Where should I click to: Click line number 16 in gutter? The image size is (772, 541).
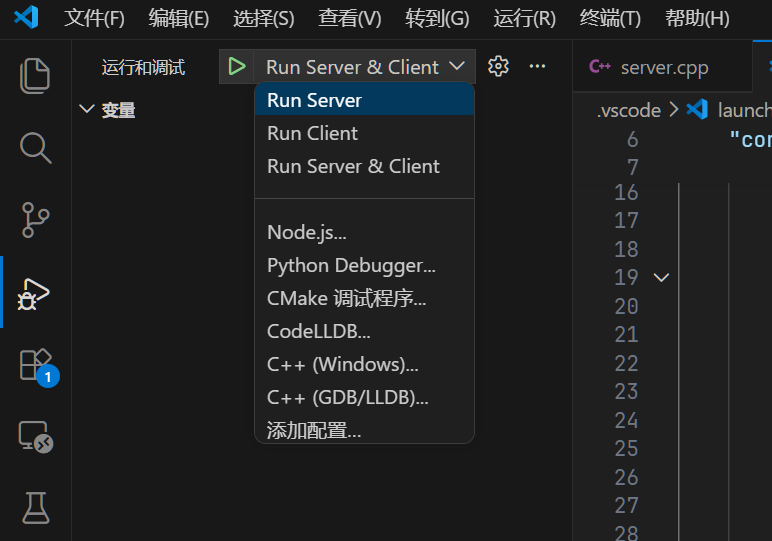[x=626, y=192]
